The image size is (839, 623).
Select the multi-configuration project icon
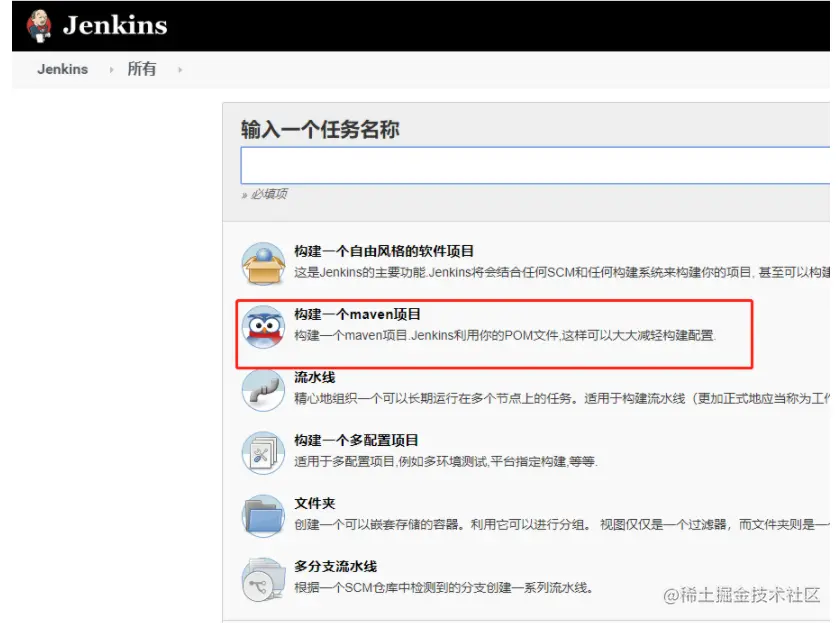tap(263, 453)
